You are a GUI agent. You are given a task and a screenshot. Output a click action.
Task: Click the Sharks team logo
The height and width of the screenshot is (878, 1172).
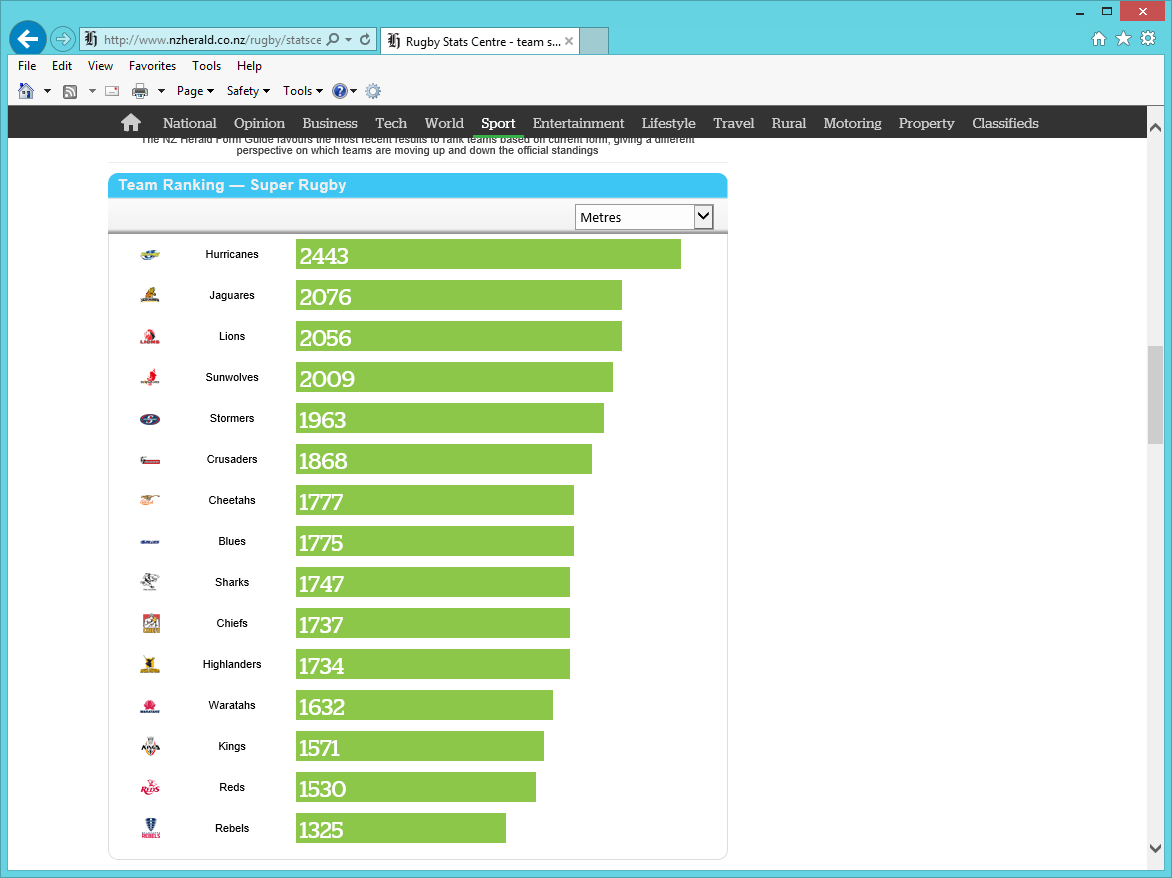[x=149, y=581]
